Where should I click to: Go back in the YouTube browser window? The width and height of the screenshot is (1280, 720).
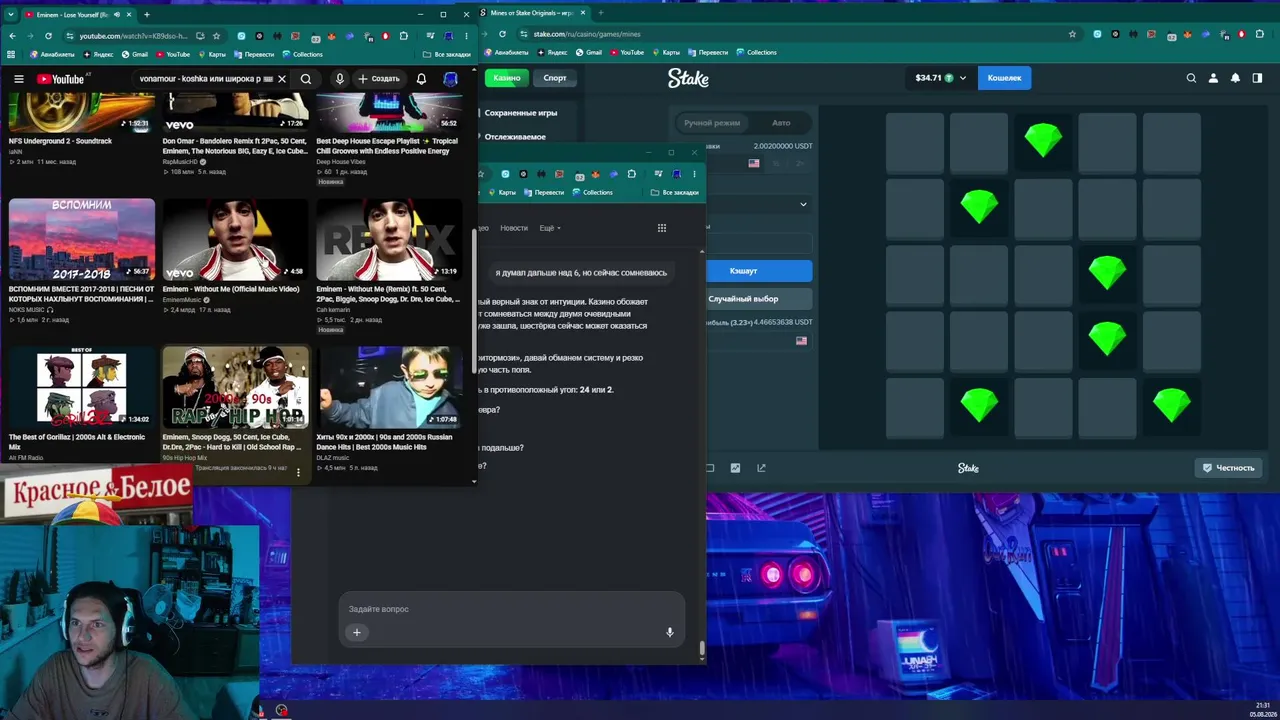pyautogui.click(x=12, y=36)
